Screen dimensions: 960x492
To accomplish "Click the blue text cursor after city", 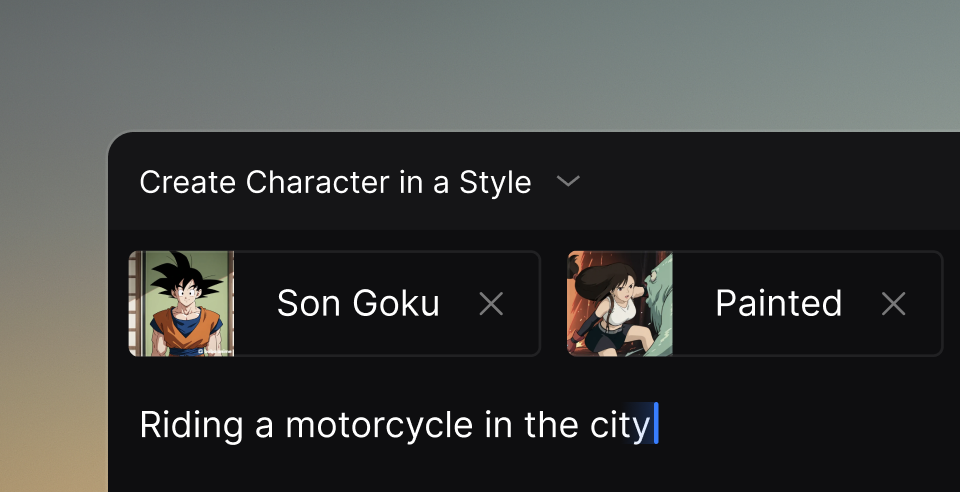I will [656, 424].
